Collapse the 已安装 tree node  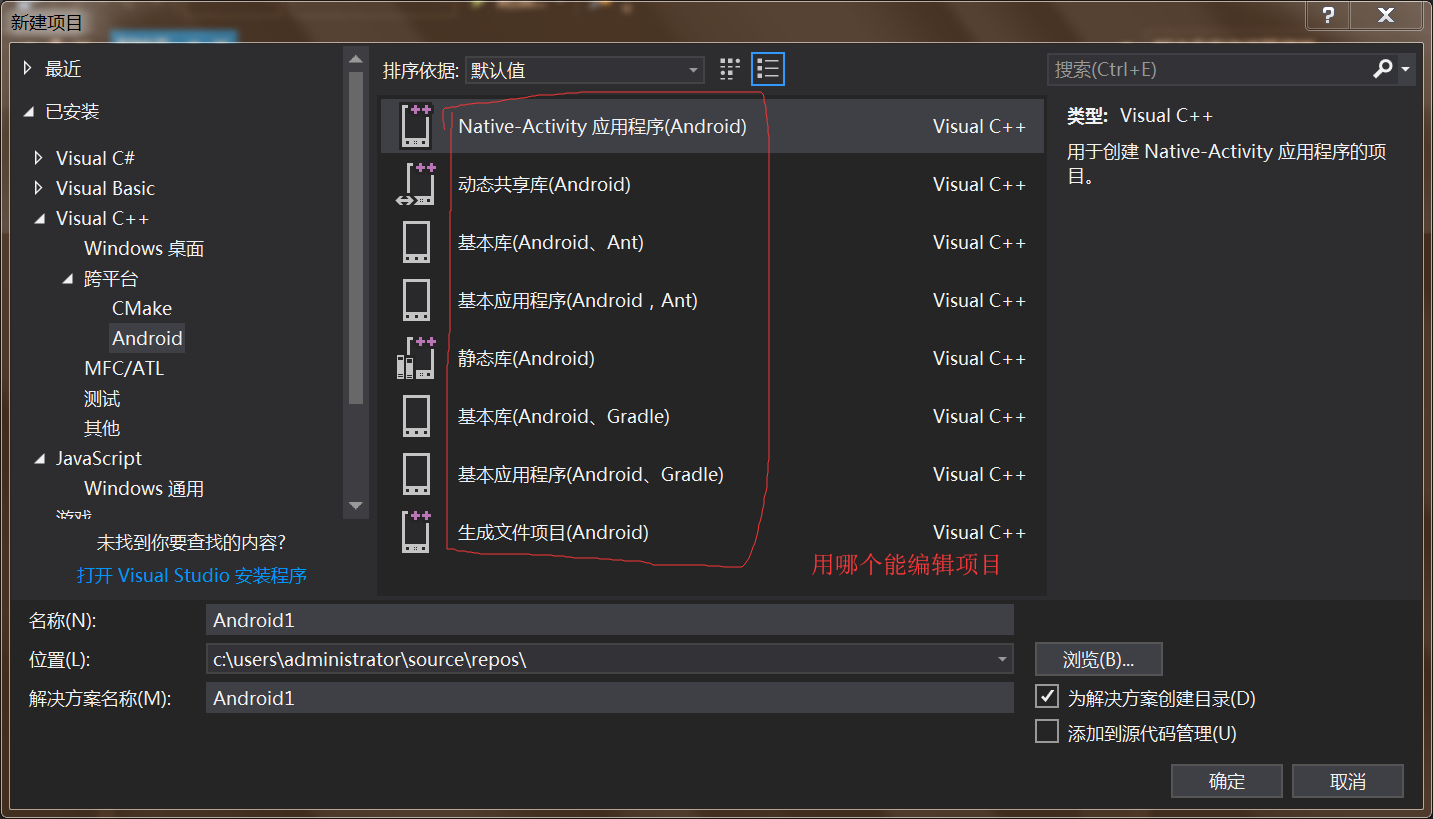point(29,112)
